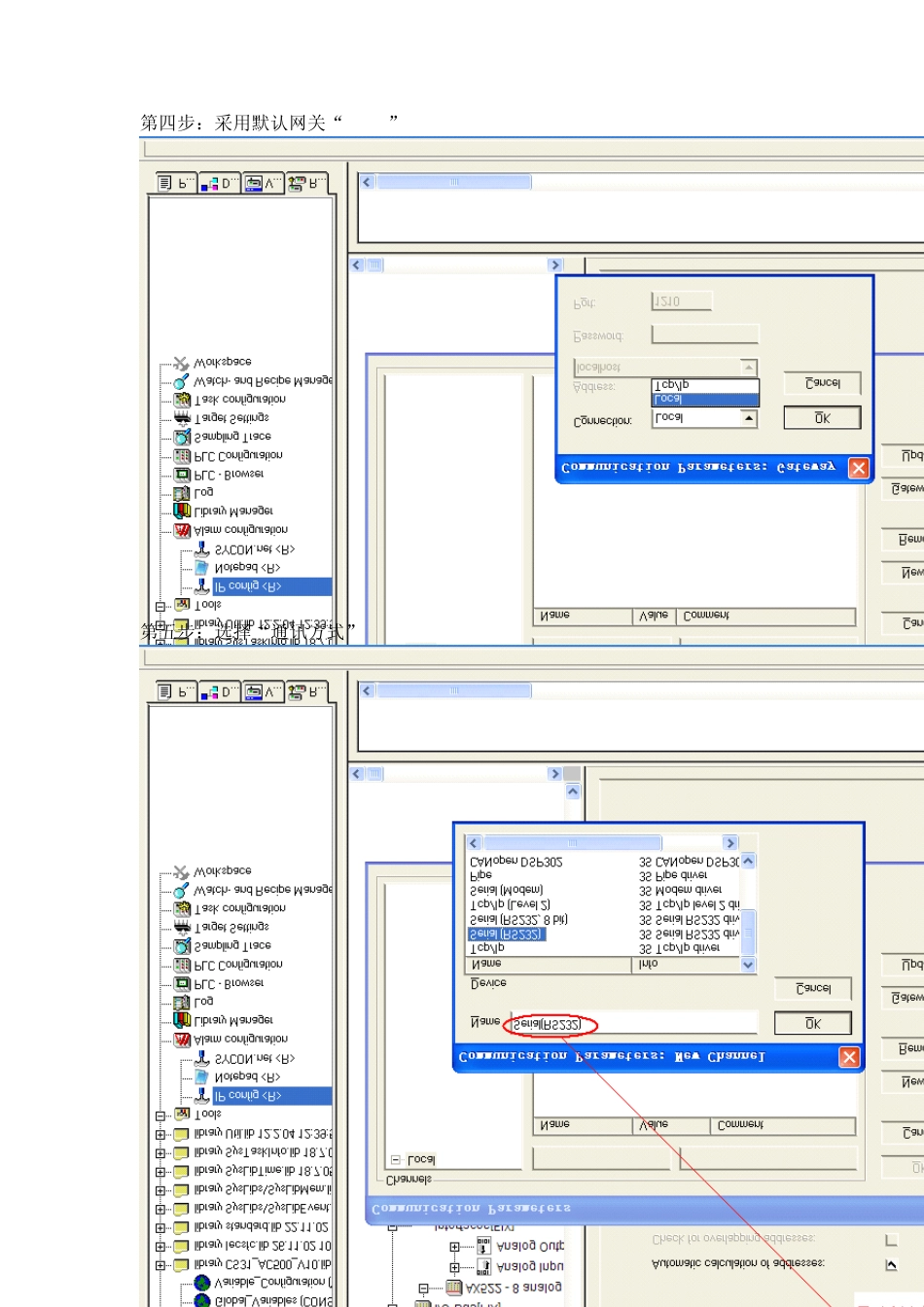
Task: Switch to R... tab in Gateway screenshot
Action: pos(306,183)
